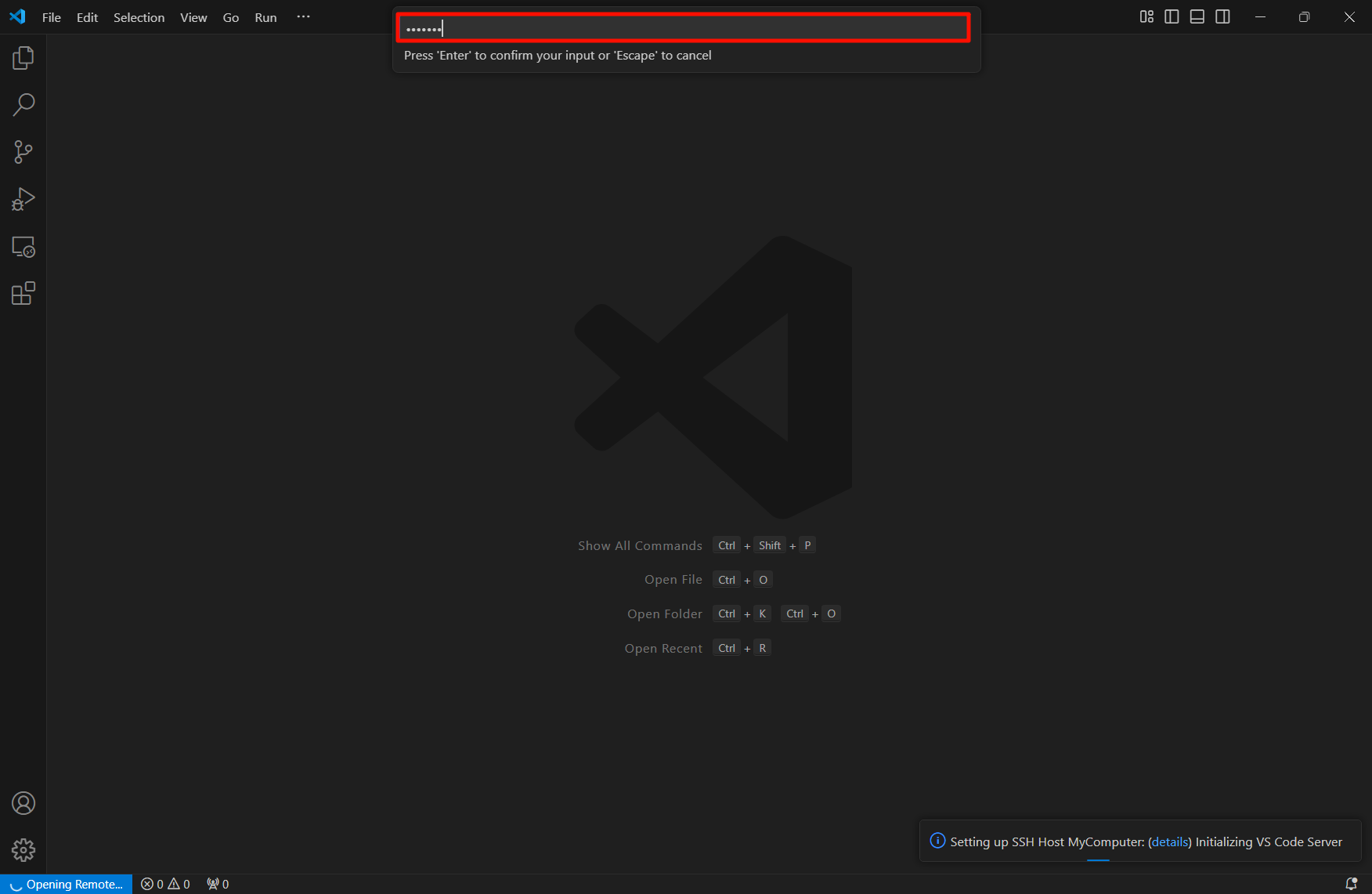
Task: Toggle the primary side bar visibility
Action: pyautogui.click(x=1172, y=17)
